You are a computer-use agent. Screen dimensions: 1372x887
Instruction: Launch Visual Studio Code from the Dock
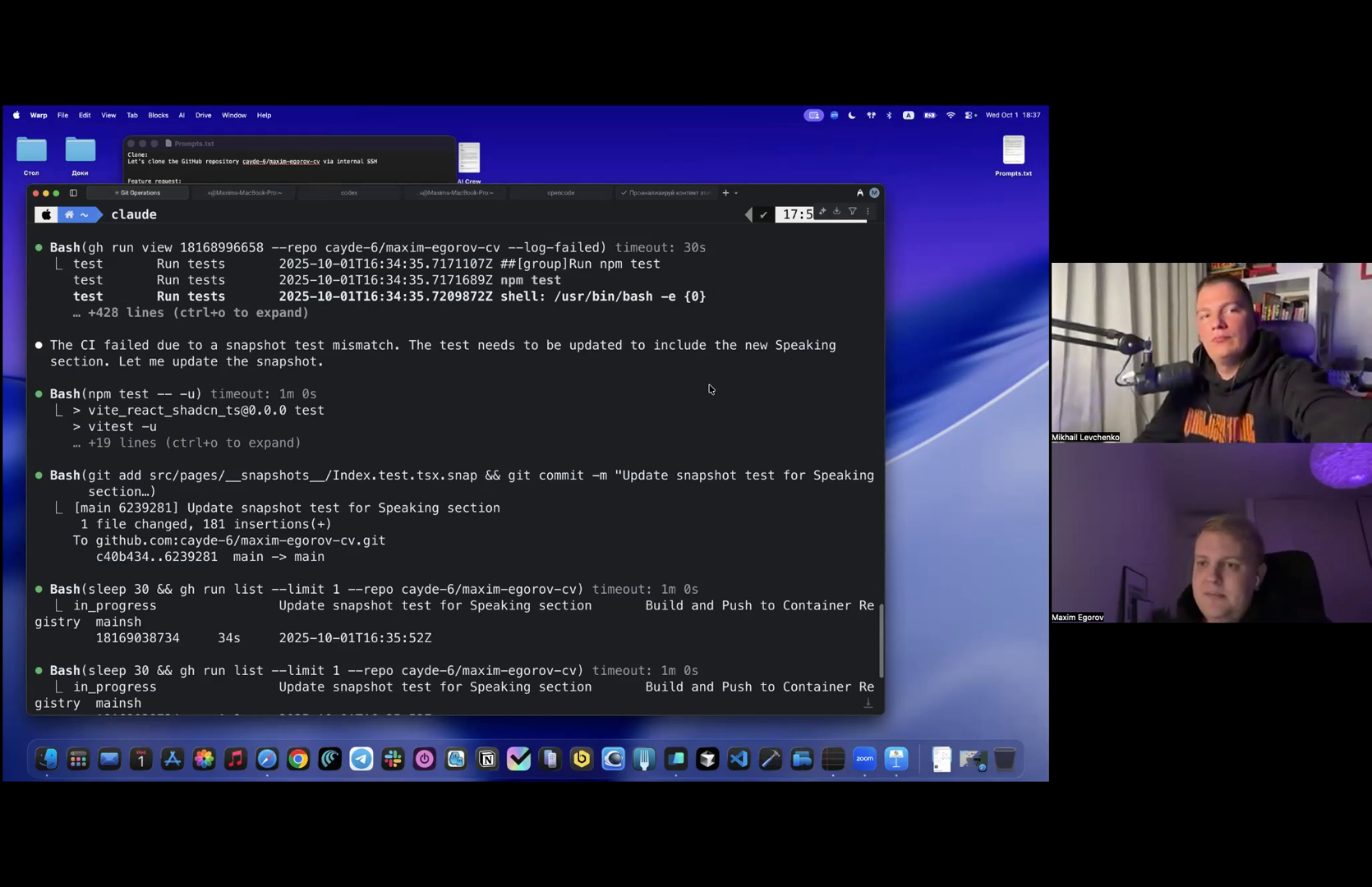[739, 759]
